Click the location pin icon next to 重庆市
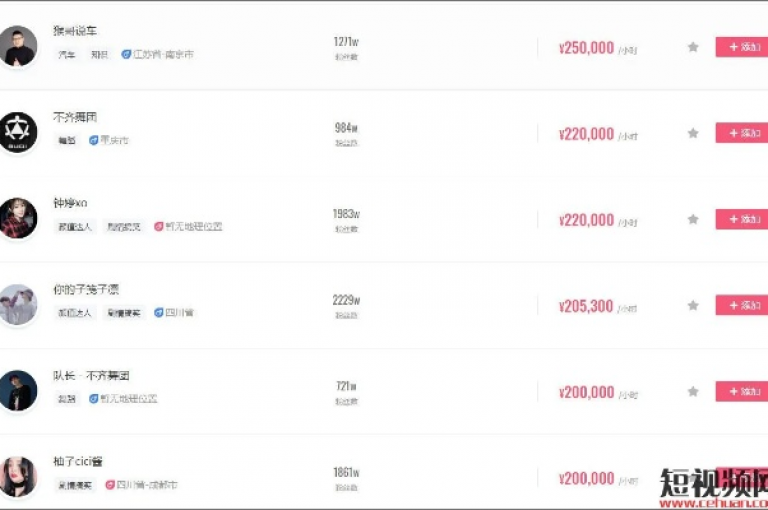768x510 pixels. (x=94, y=141)
